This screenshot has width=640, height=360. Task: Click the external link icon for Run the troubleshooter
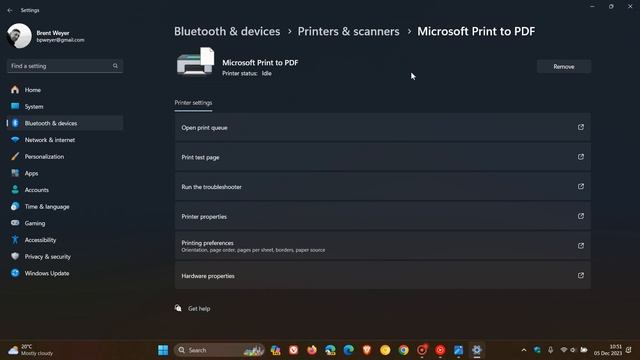[x=580, y=187]
